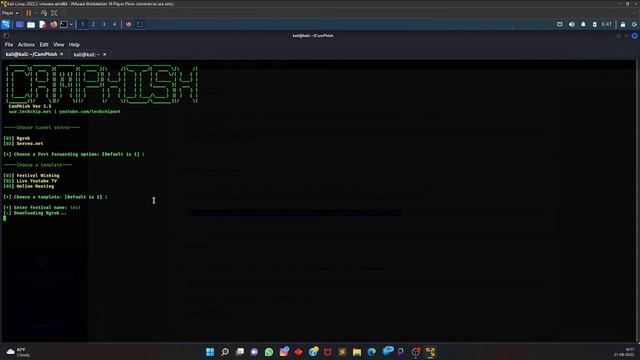640x360 pixels.
Task: Switch to workspace 1
Action: (x=82, y=24)
